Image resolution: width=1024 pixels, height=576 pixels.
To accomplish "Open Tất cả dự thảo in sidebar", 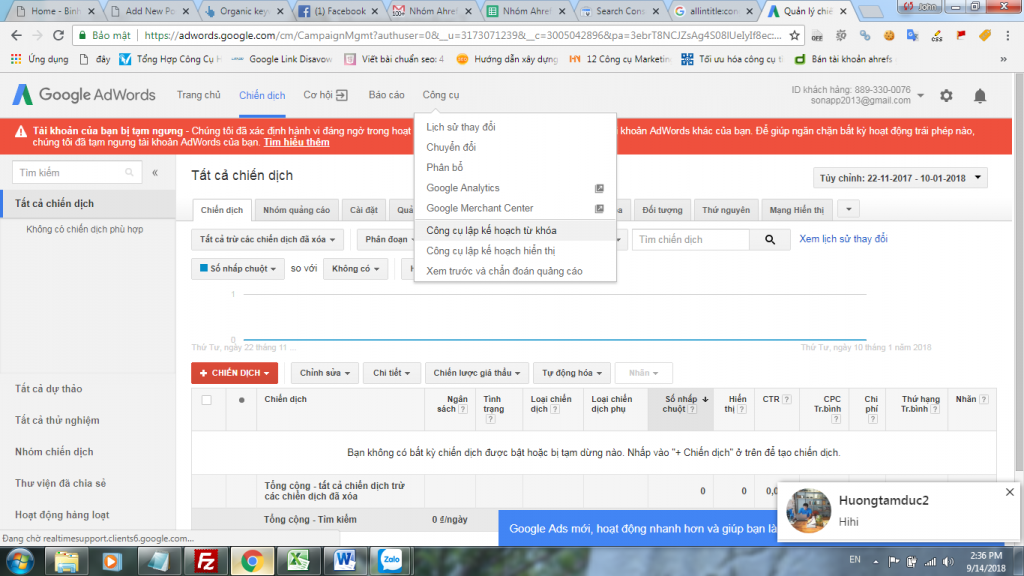I will [48, 389].
